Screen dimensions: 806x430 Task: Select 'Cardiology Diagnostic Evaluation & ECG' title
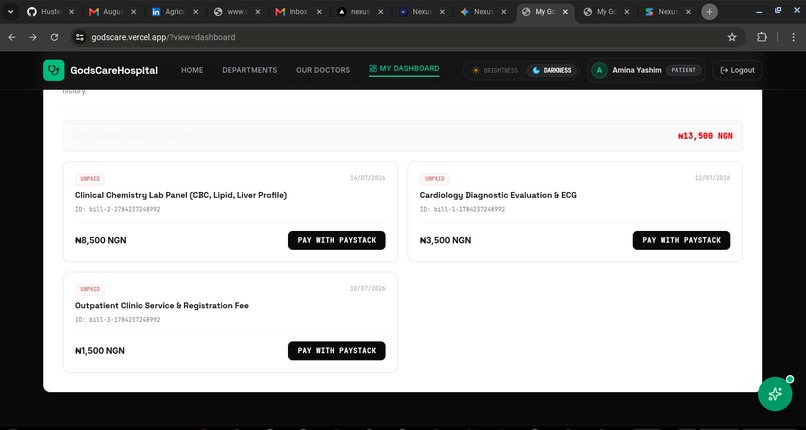click(x=498, y=195)
